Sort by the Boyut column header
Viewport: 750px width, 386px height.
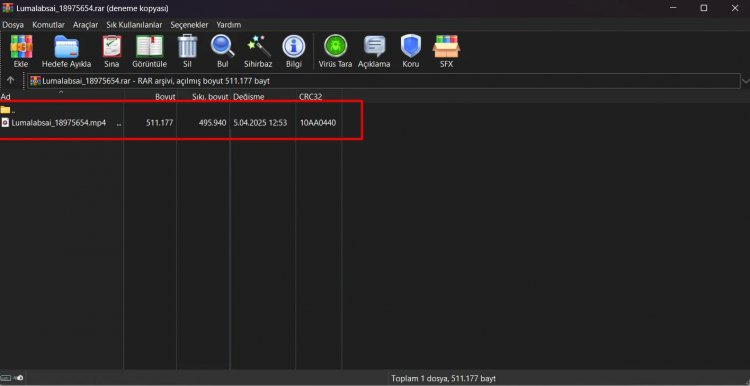(x=150, y=97)
